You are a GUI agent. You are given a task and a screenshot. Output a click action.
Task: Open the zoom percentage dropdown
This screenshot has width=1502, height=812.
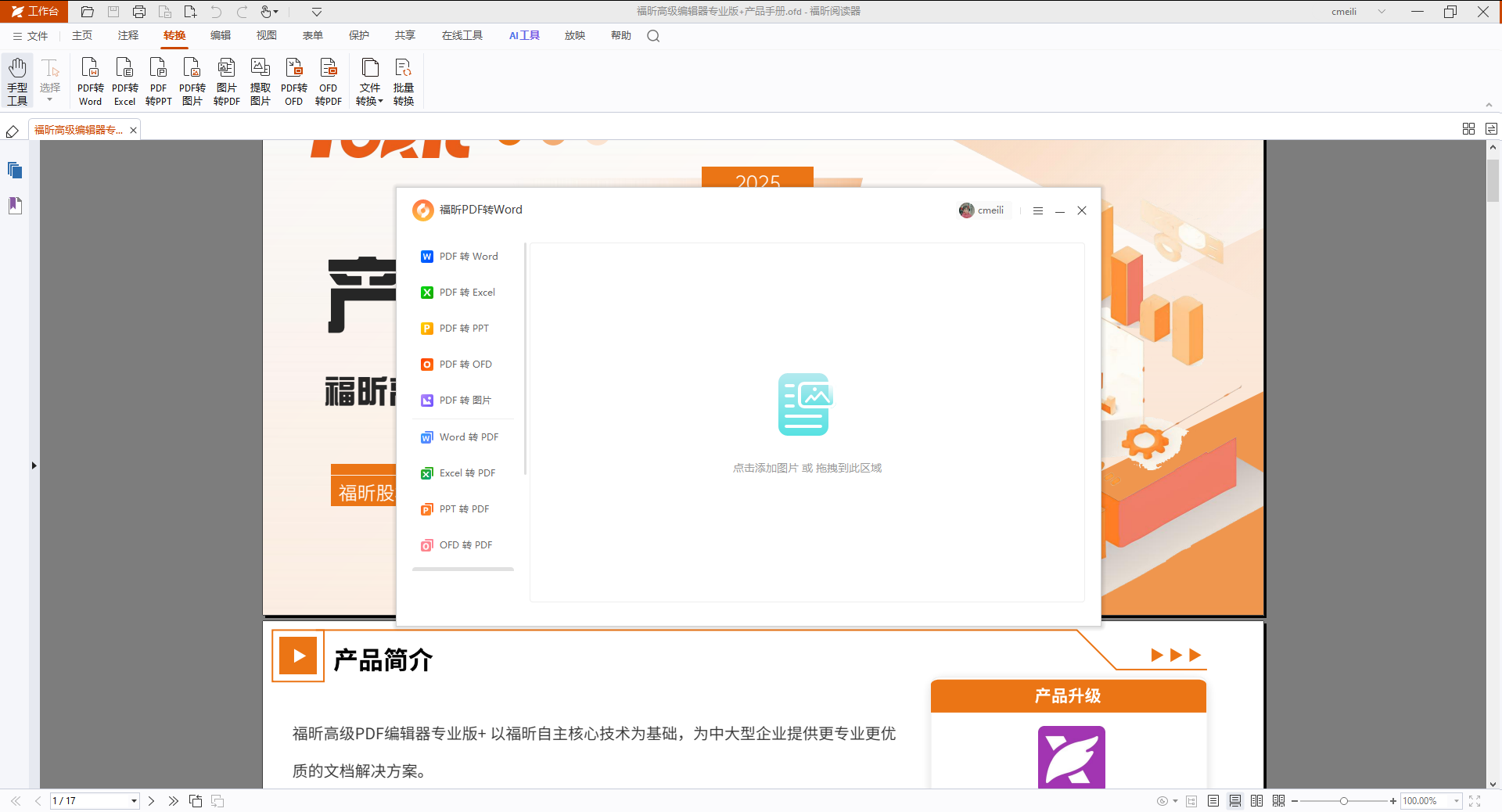pos(1457,801)
